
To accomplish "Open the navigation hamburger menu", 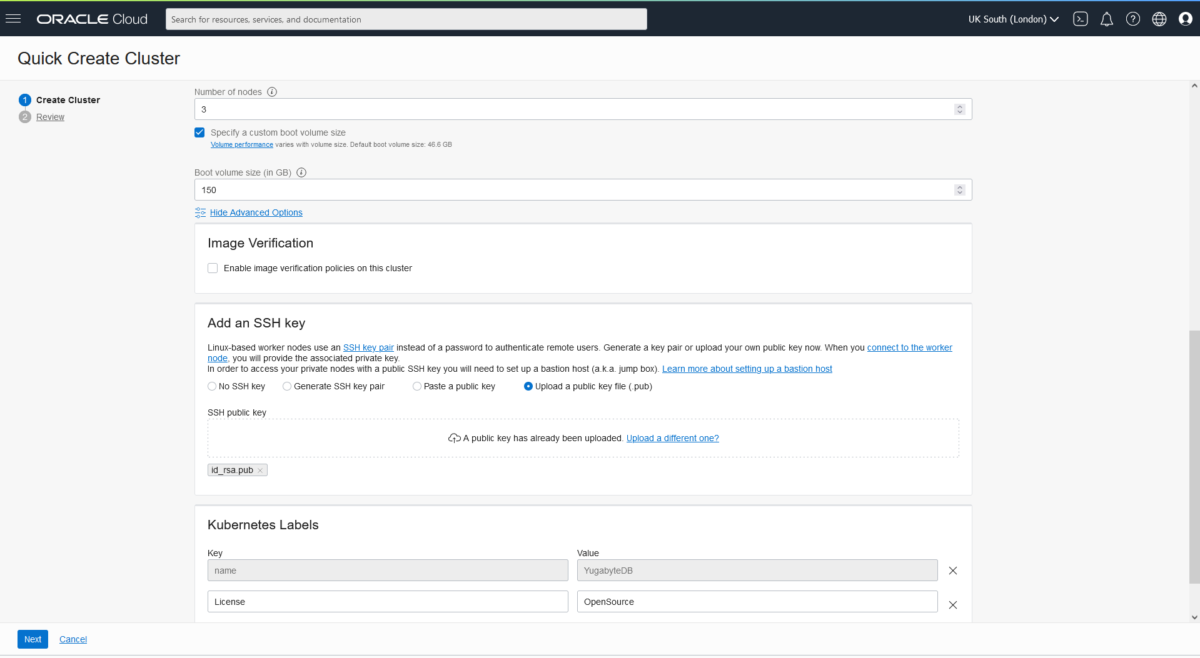I will pyautogui.click(x=13, y=18).
